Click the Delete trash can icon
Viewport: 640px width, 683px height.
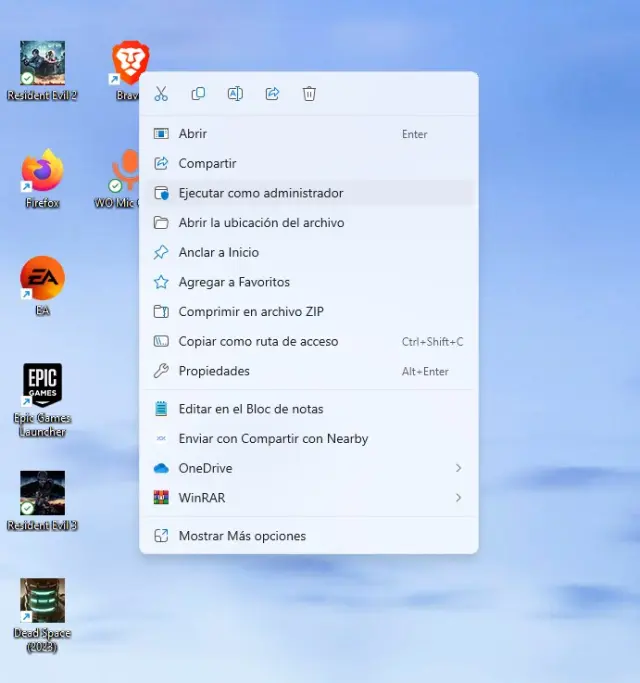coord(309,94)
